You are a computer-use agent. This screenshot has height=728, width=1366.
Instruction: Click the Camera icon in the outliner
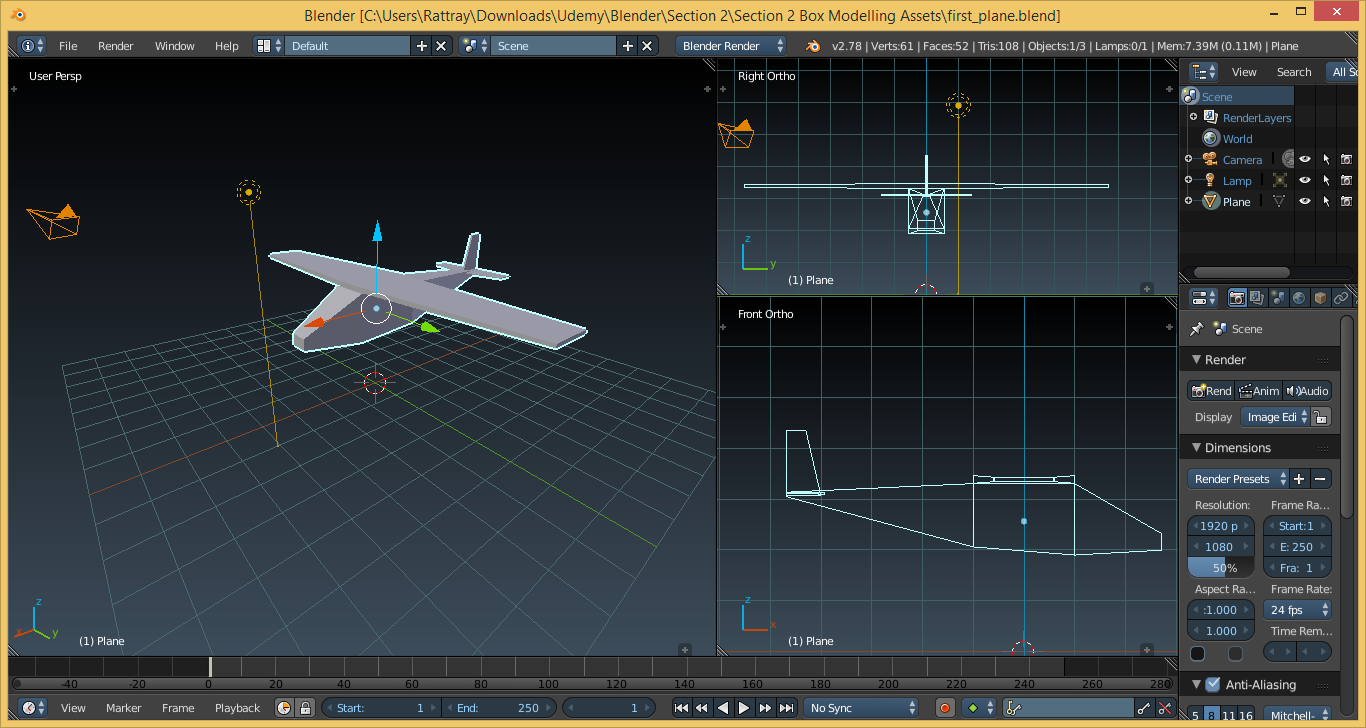point(1210,160)
